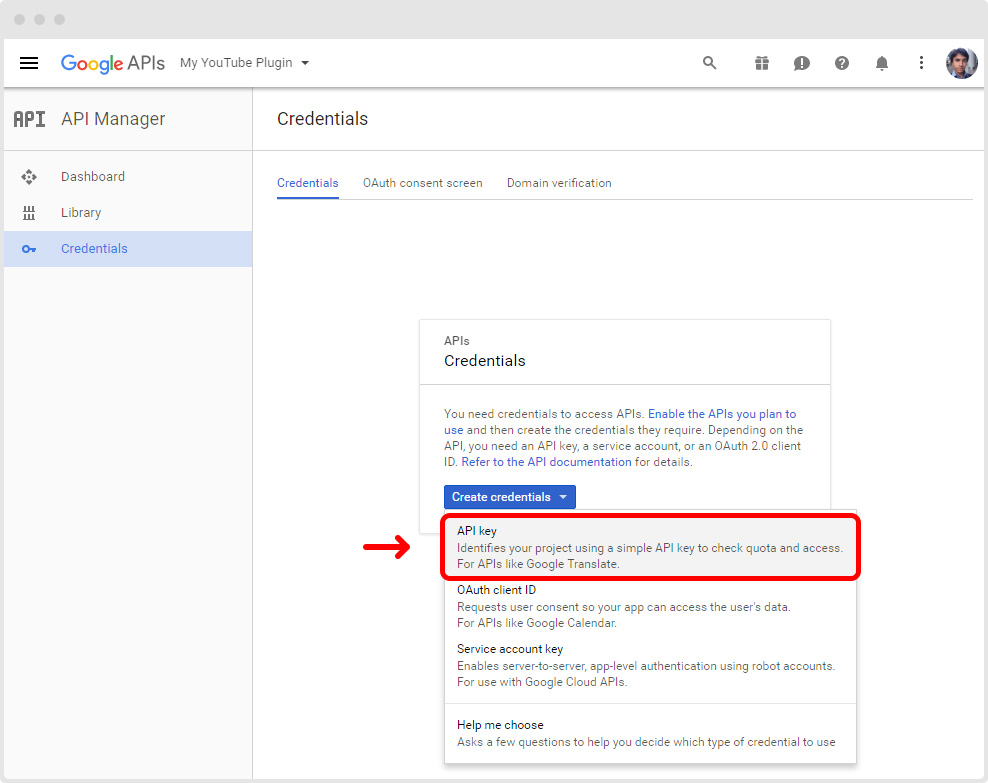Click the gift free trial icon
Viewport: 988px width, 783px height.
(762, 63)
